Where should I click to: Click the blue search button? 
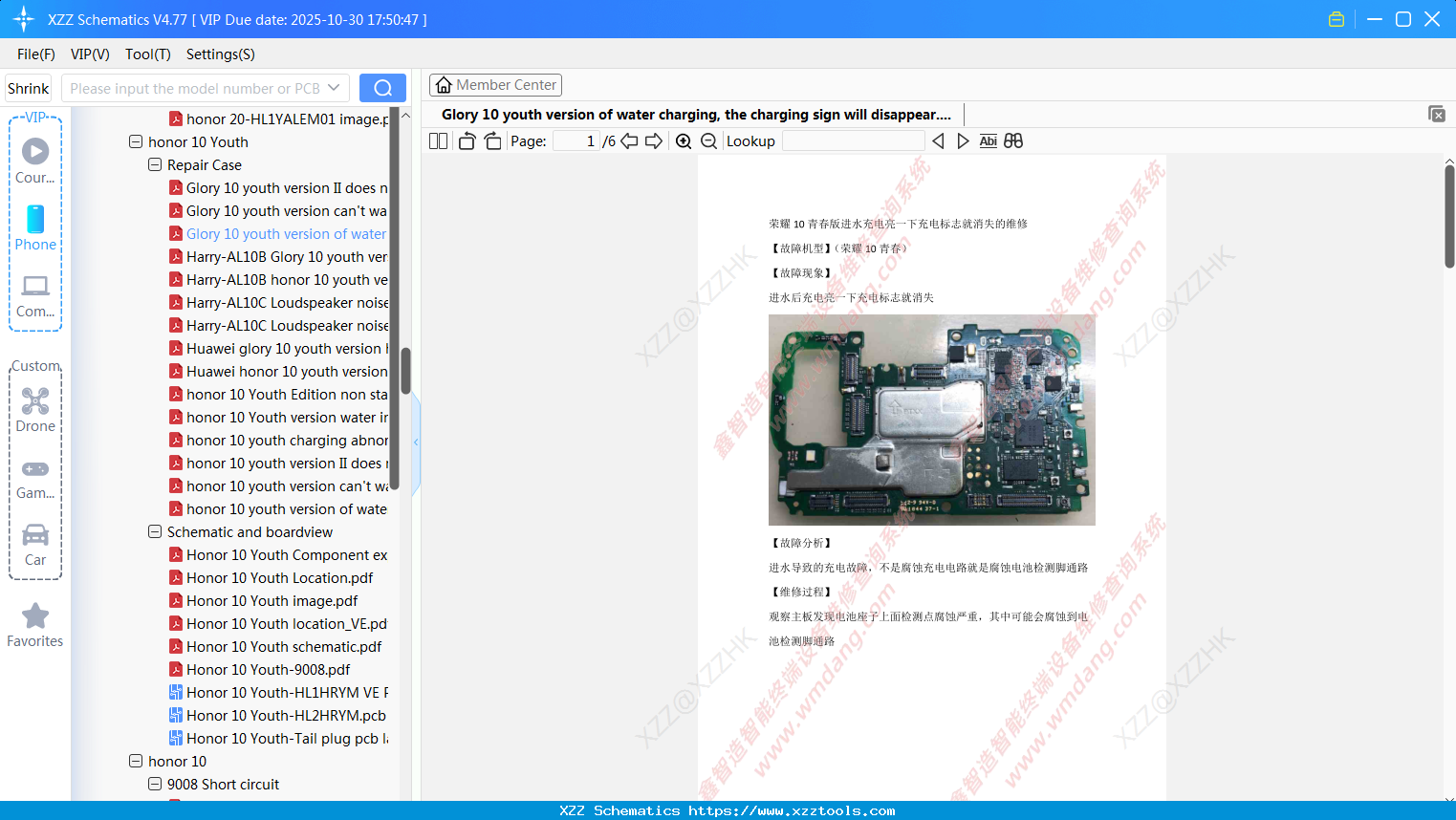382,88
